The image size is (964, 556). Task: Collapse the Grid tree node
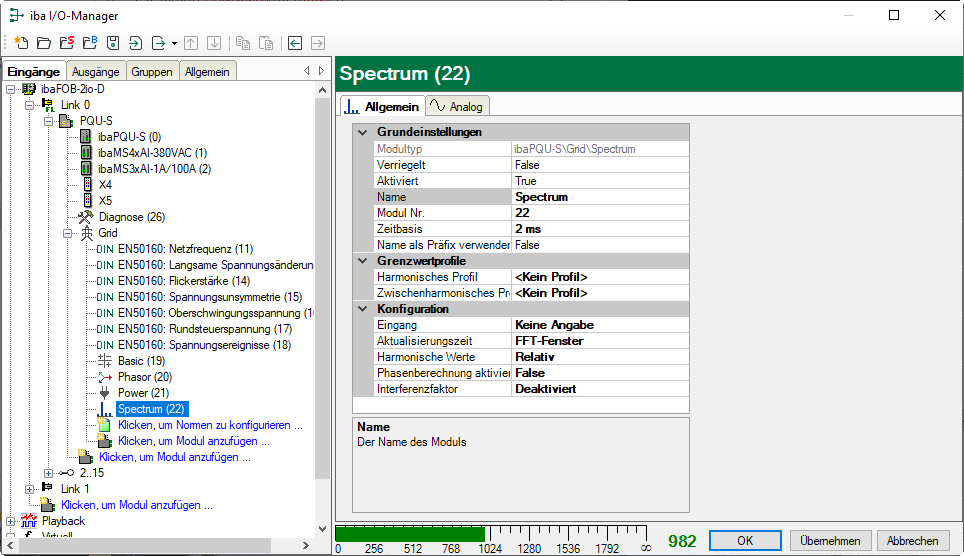click(68, 233)
